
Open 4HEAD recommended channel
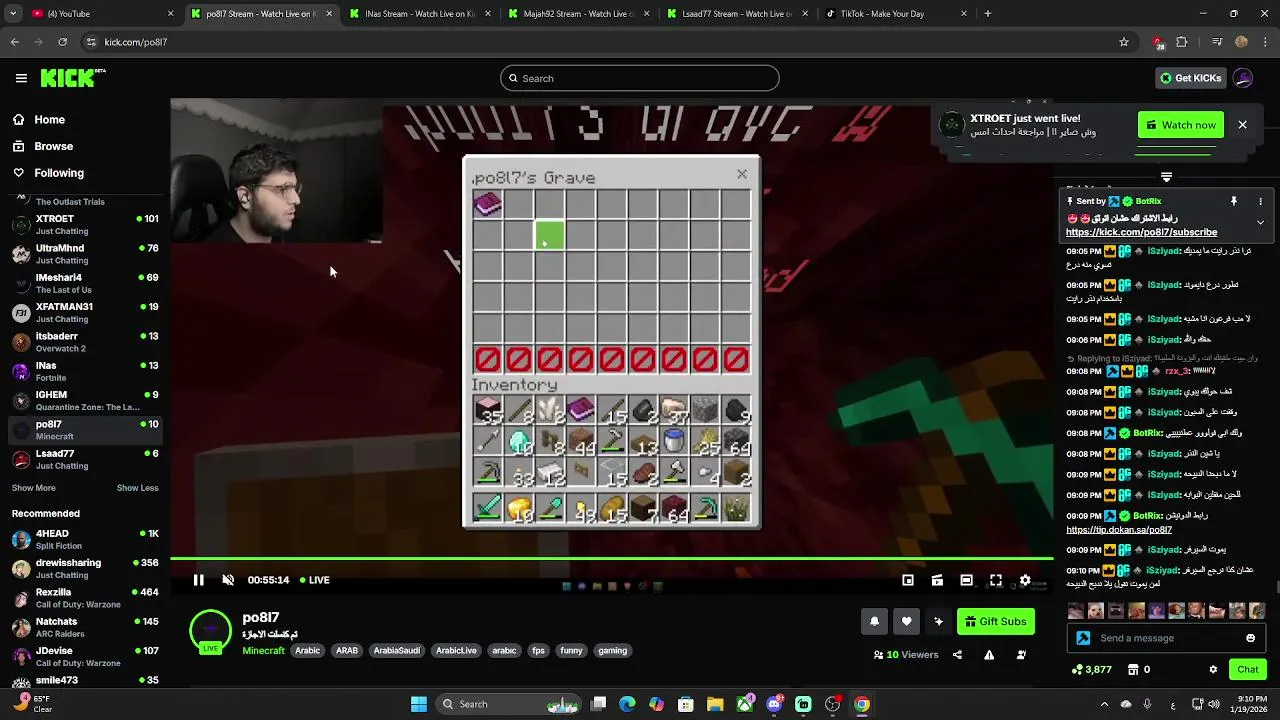pos(85,539)
